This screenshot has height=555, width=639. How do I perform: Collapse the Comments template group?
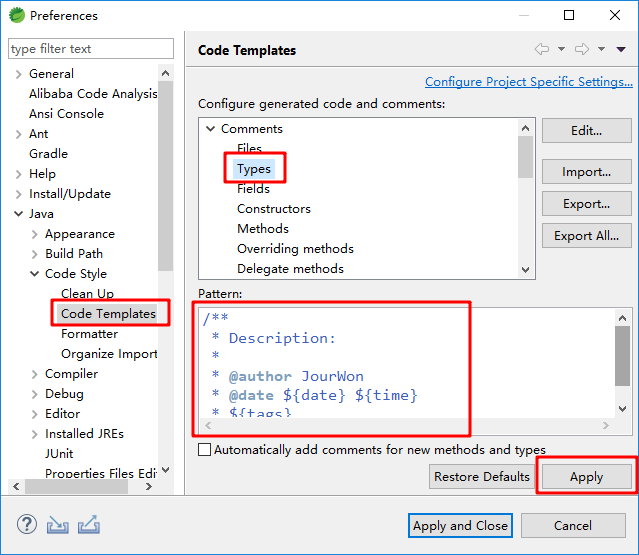tap(210, 129)
